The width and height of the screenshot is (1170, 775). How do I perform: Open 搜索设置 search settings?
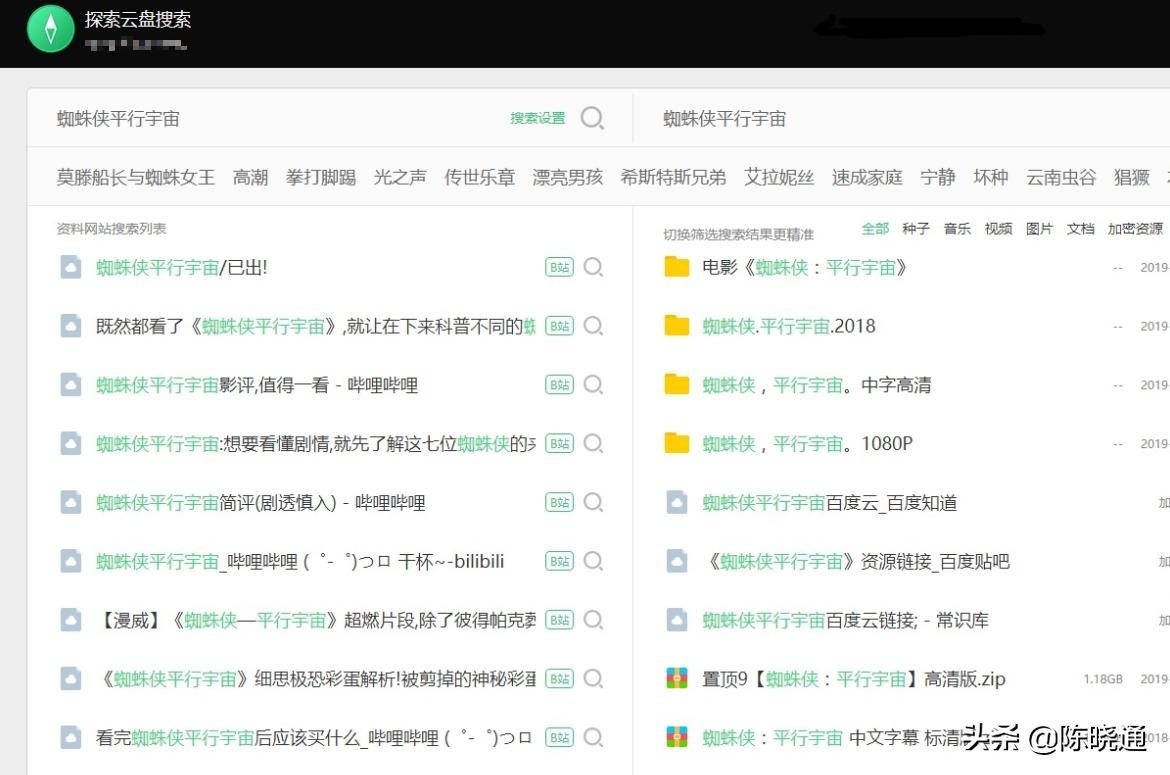[537, 118]
